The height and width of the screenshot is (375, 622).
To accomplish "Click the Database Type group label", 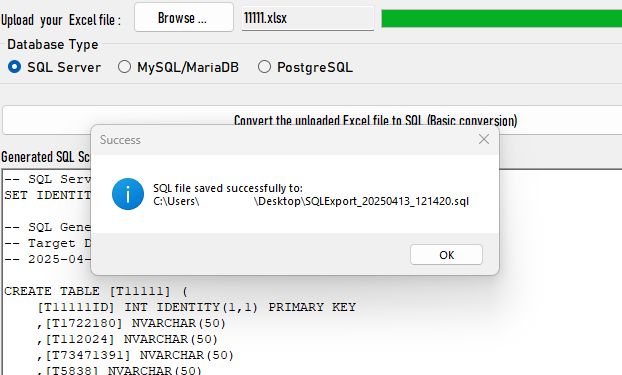I will 53,44.
